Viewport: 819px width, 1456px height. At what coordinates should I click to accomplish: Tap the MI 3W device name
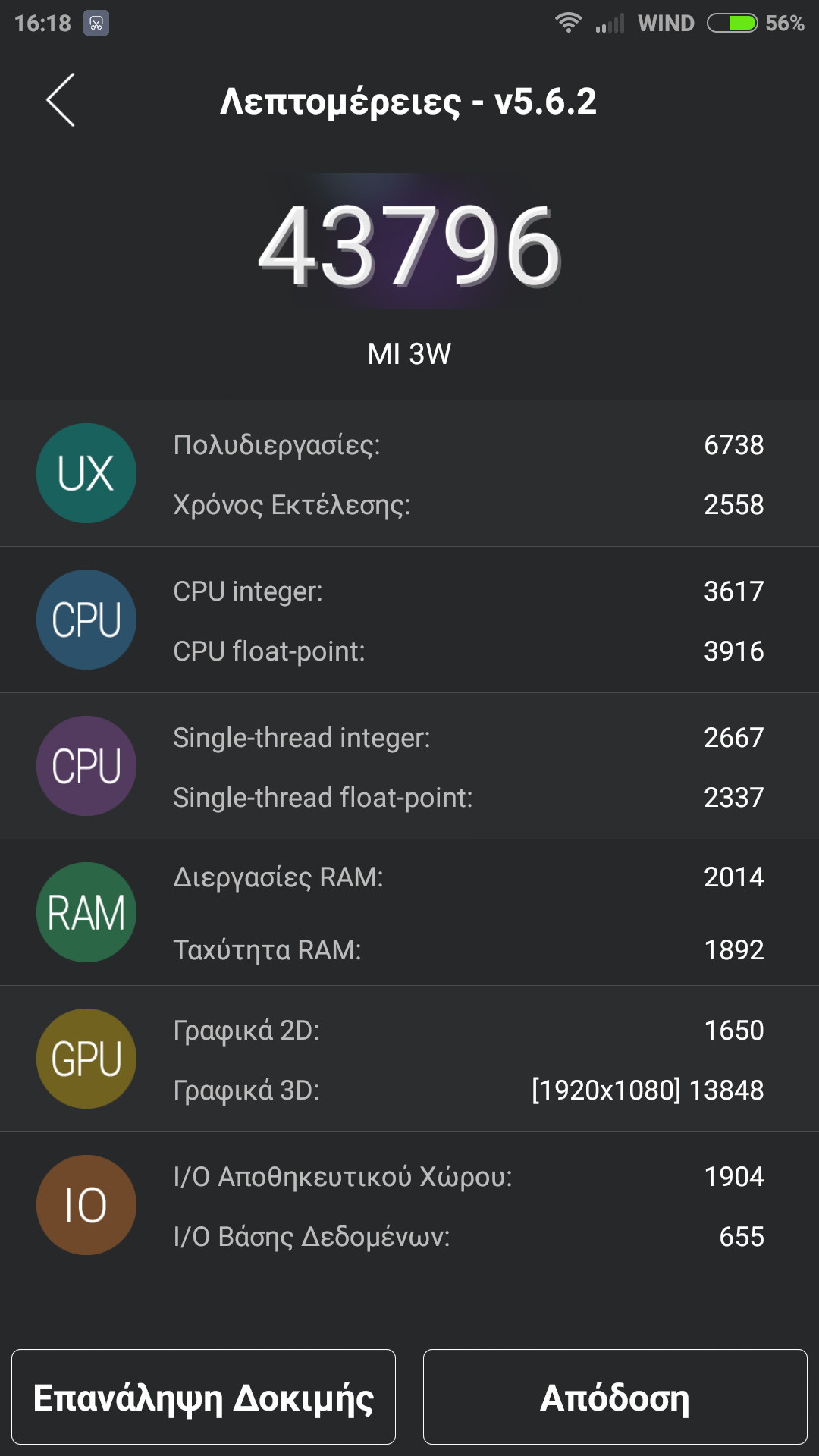coord(409,354)
